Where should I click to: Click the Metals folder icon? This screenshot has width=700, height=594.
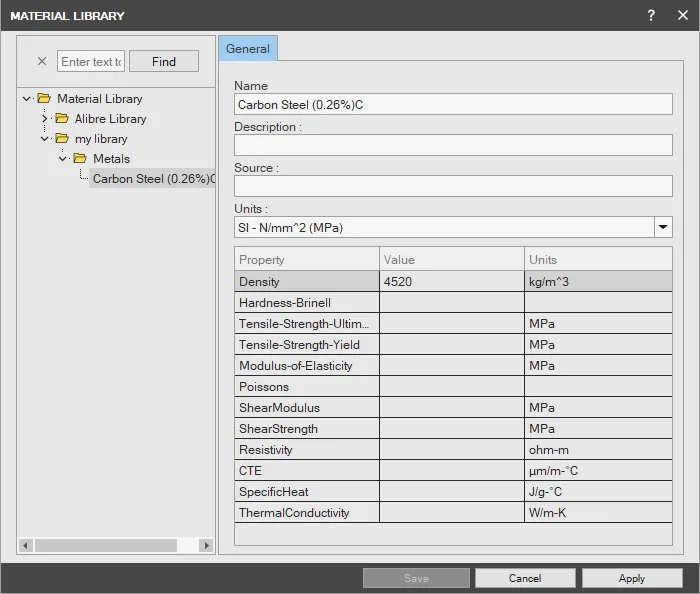coord(80,158)
